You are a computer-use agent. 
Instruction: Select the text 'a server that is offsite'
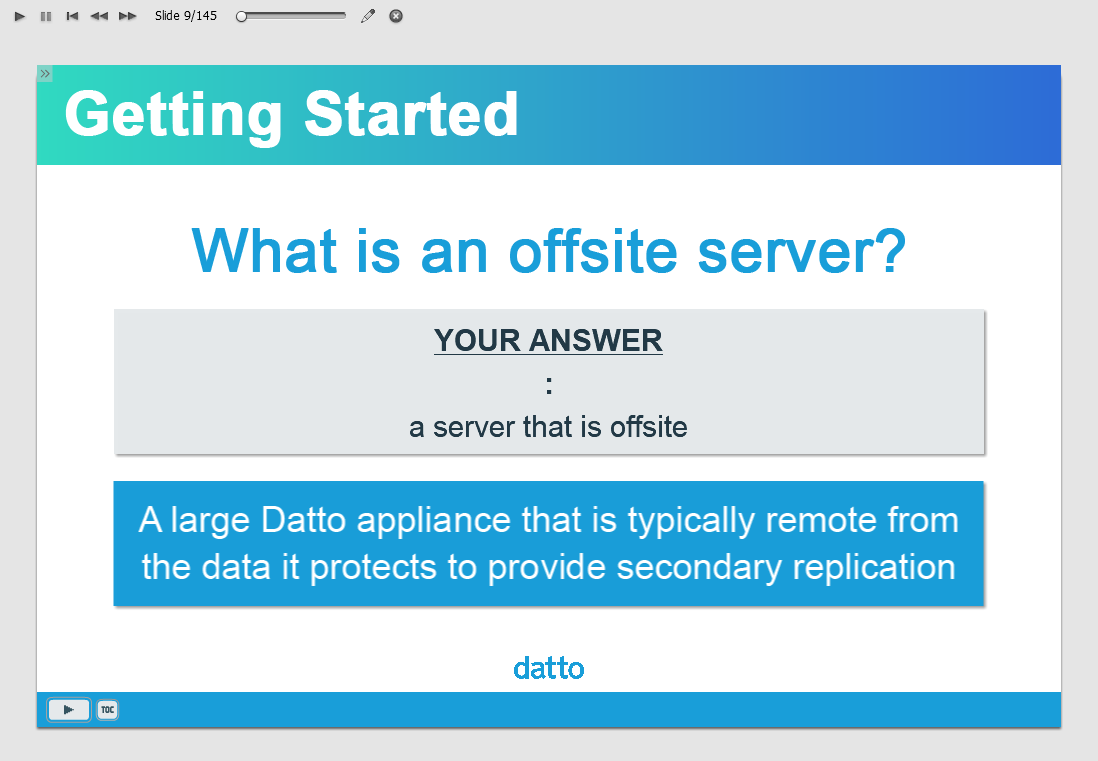point(548,427)
